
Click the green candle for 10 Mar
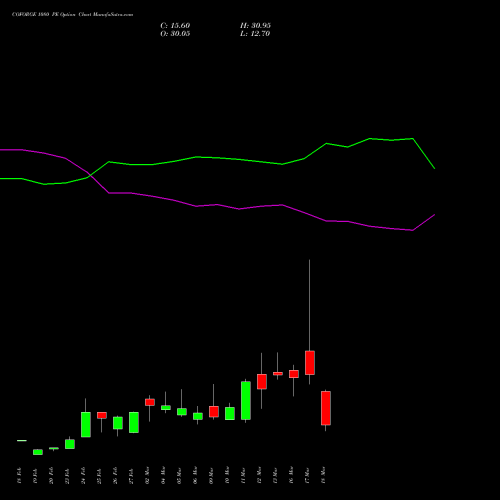click(230, 413)
